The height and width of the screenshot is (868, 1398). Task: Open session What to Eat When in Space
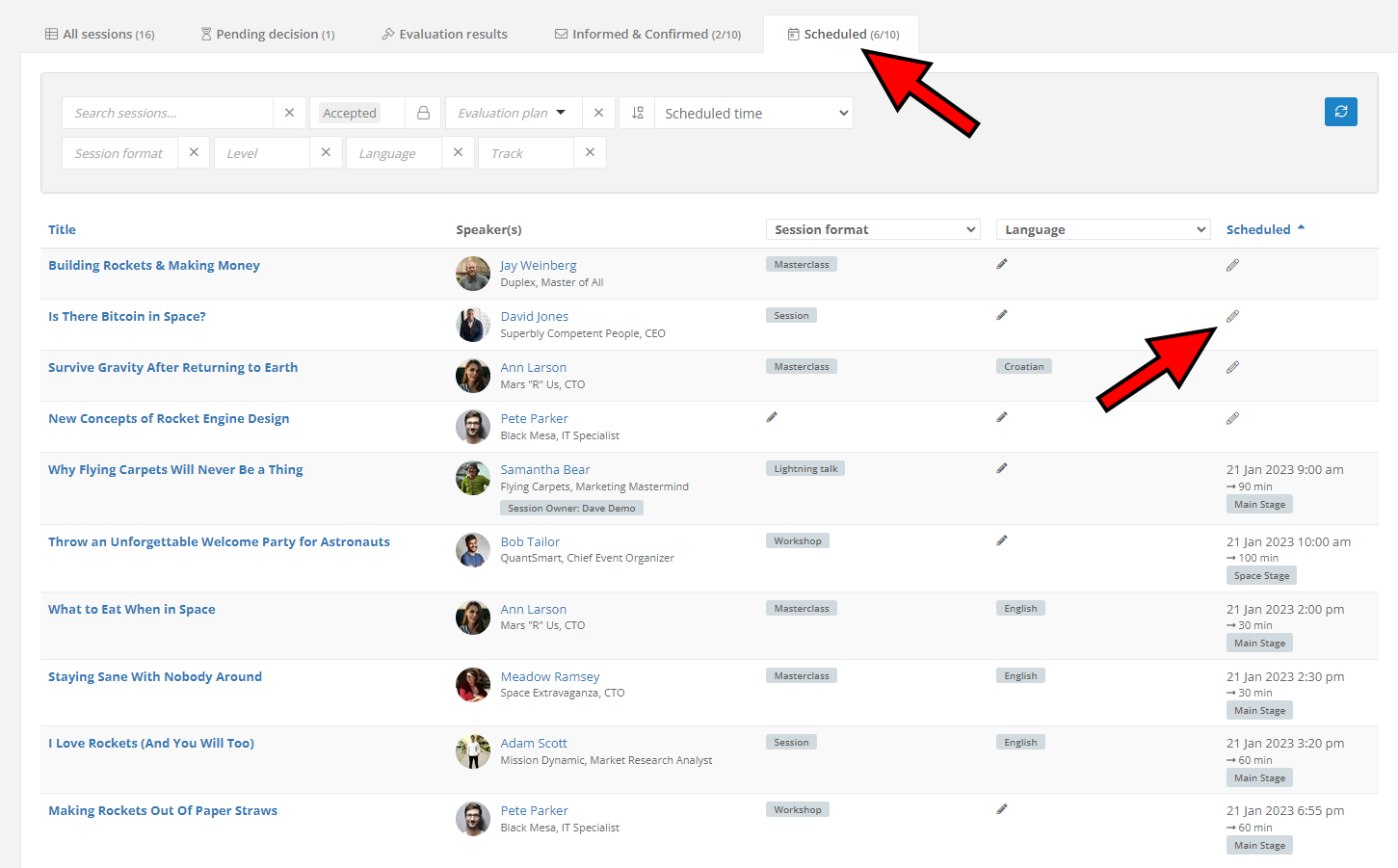click(132, 609)
